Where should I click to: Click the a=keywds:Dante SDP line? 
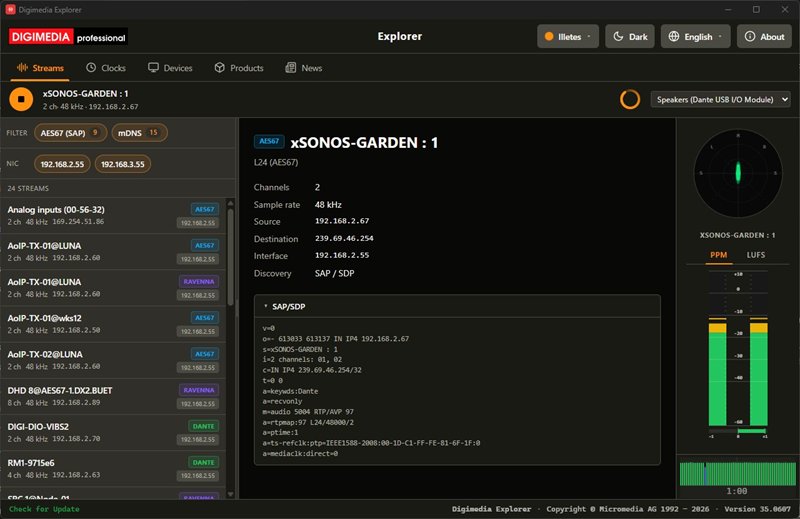coord(290,391)
